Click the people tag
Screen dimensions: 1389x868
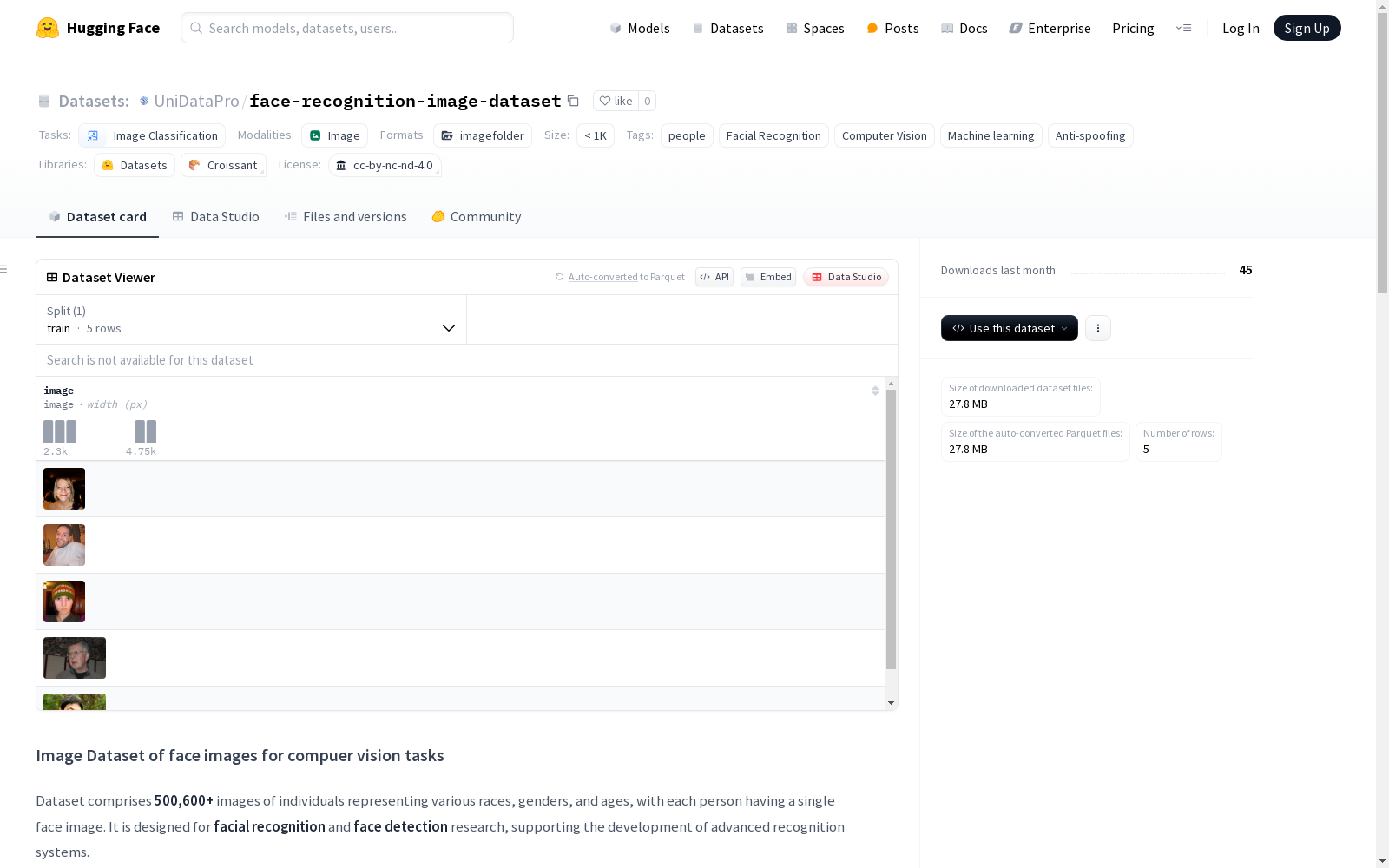687,135
